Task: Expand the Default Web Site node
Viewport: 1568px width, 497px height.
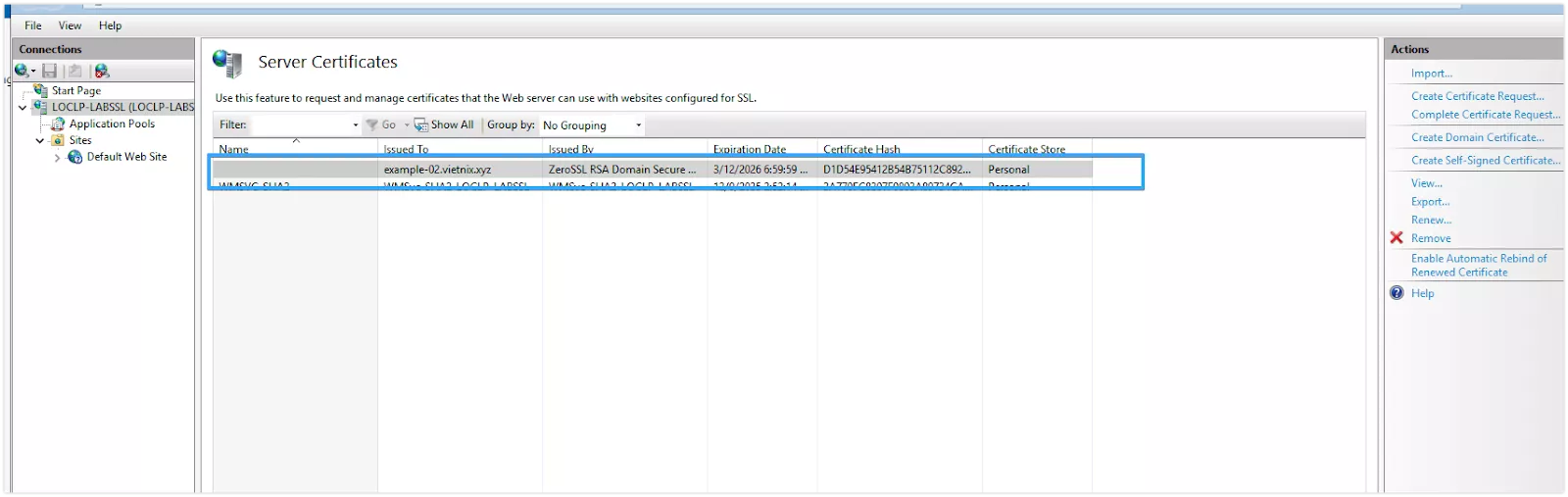Action: click(57, 158)
